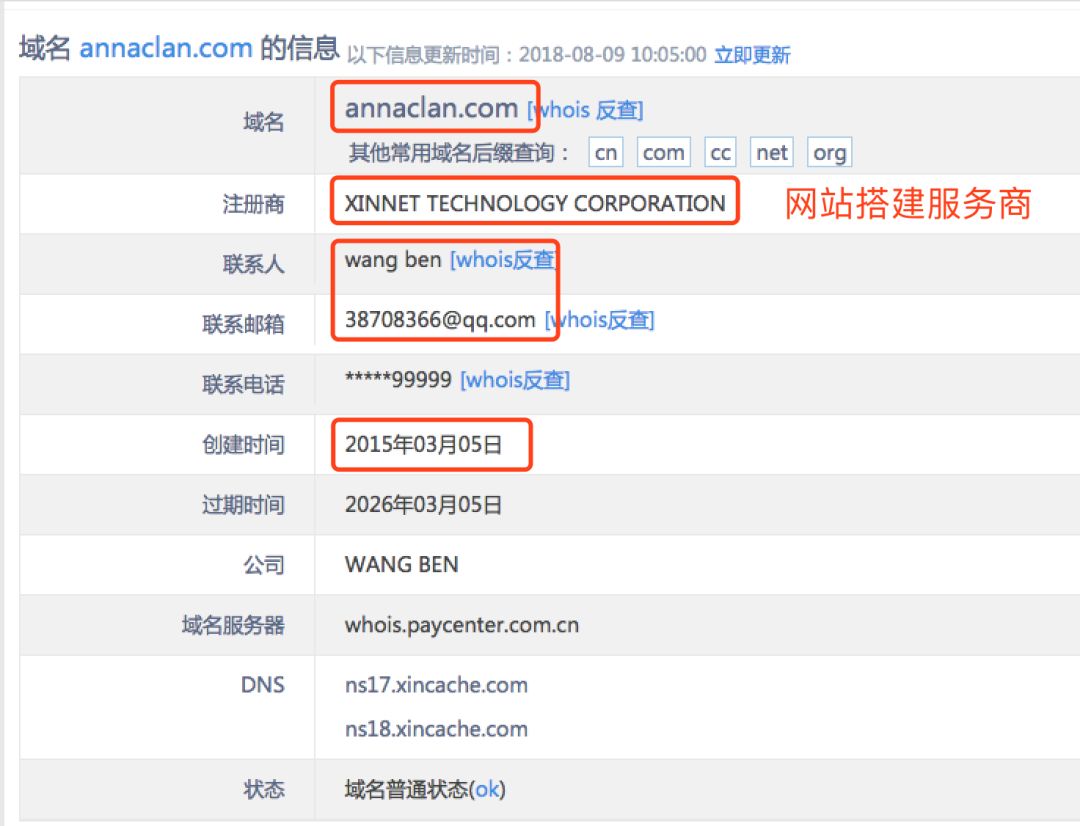Query the com domain suffix
1080x826 pixels.
pos(663,152)
